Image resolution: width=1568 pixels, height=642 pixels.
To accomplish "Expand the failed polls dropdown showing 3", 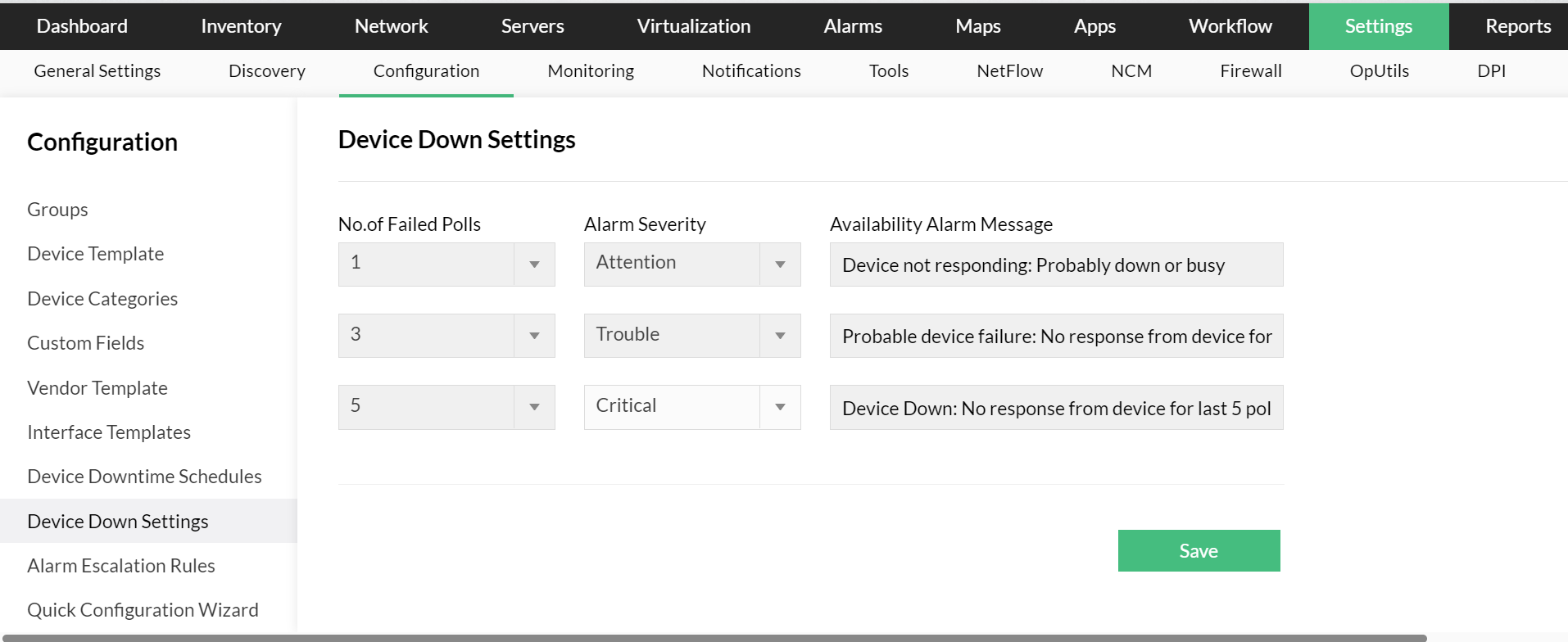I will (x=446, y=336).
